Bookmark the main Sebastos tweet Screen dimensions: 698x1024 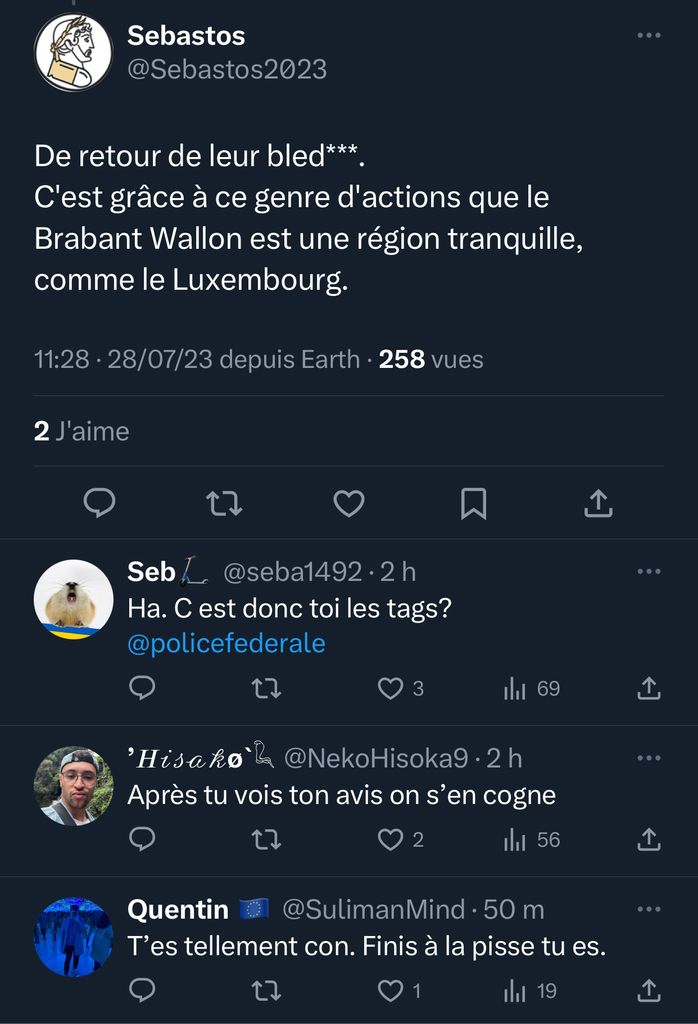473,503
